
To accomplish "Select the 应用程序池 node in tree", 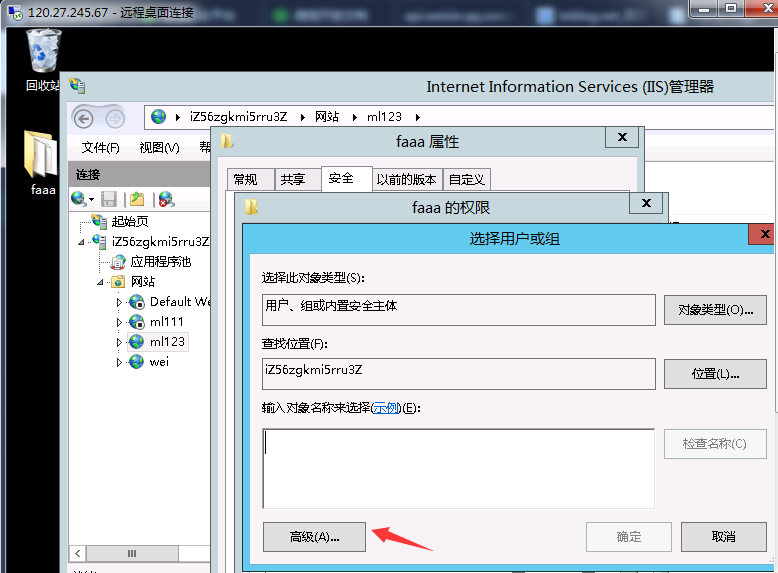I will pyautogui.click(x=160, y=262).
